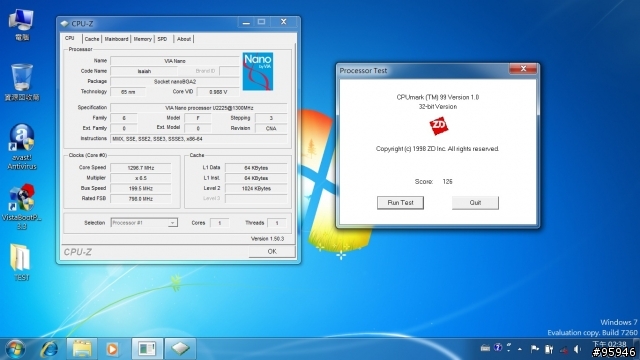
Task: Click the keyboard input method tray icon
Action: (x=485, y=348)
